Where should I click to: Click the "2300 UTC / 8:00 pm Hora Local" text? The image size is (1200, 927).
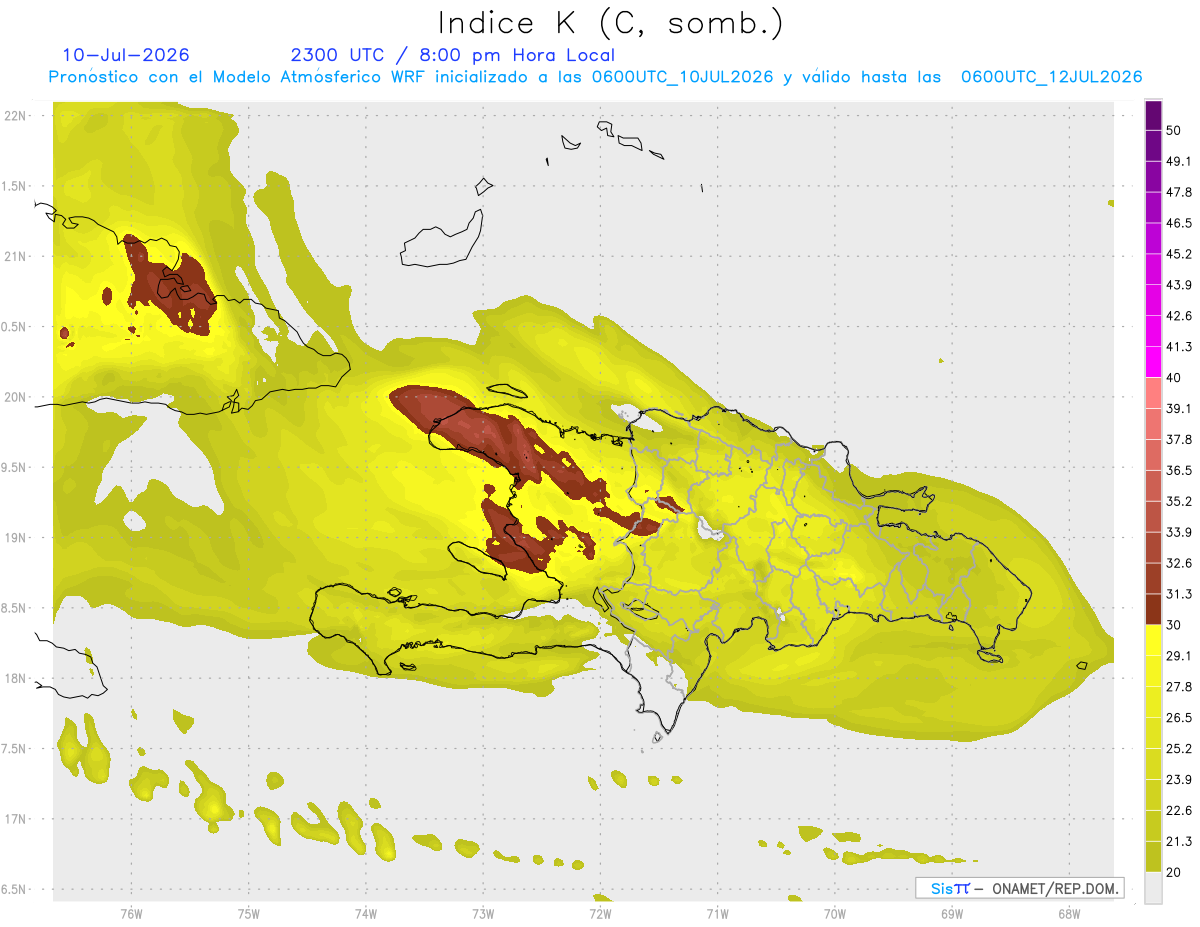(x=452, y=55)
